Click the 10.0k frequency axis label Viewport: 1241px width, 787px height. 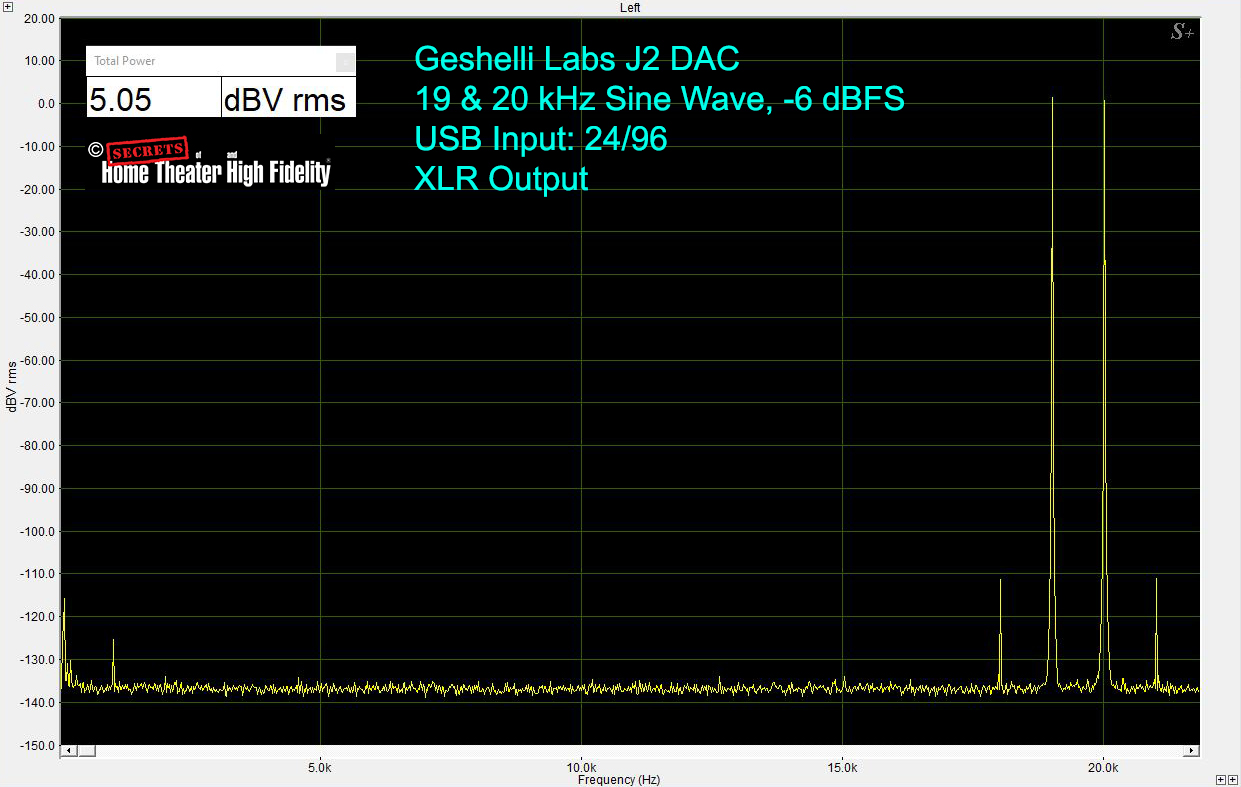click(x=581, y=767)
